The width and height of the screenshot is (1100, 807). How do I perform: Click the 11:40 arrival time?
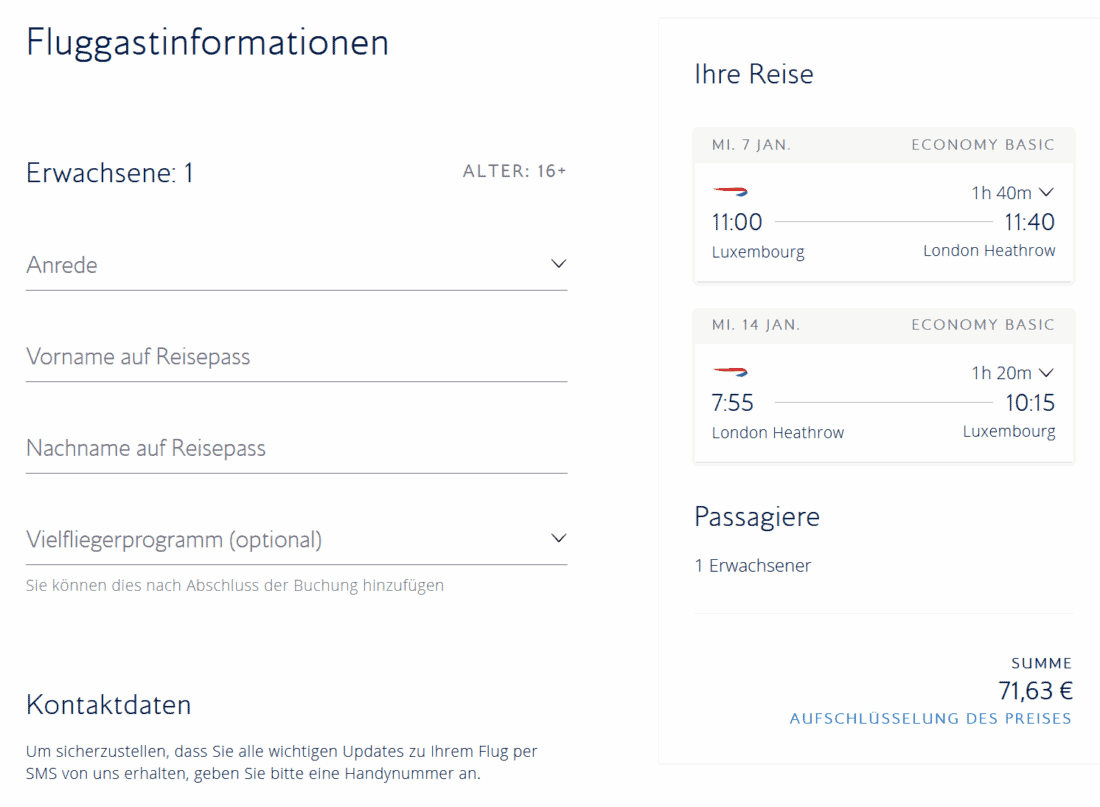click(x=1029, y=222)
